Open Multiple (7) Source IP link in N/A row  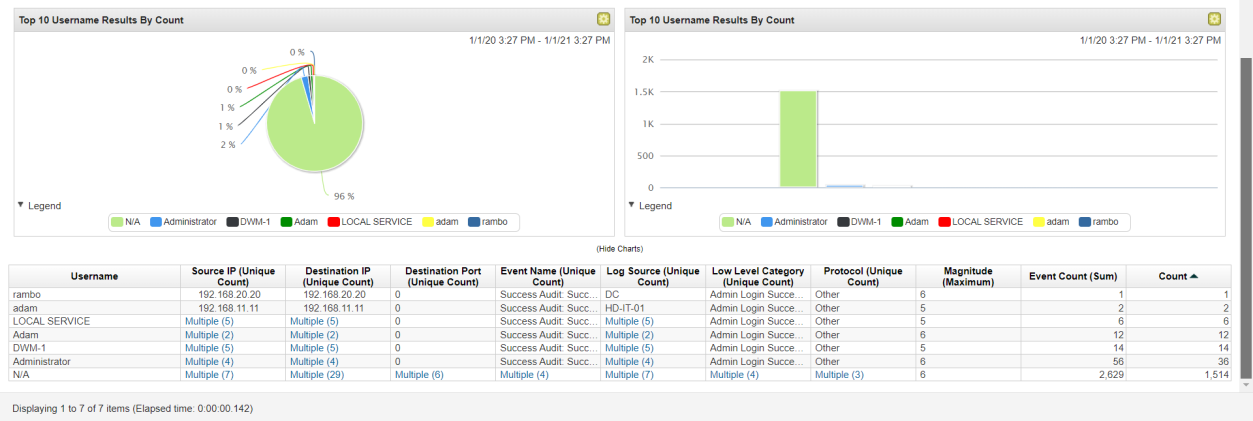209,374
